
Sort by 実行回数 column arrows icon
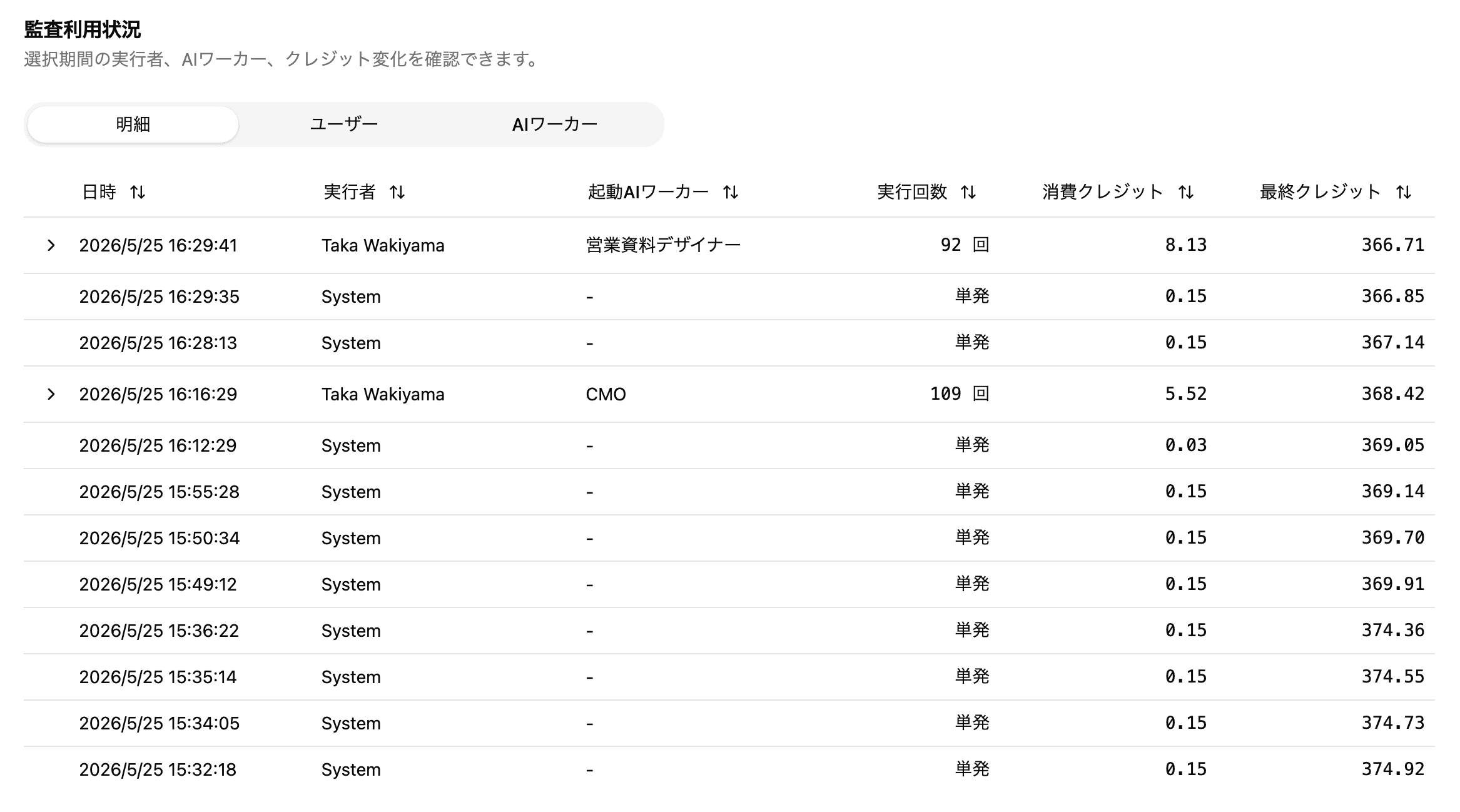(968, 192)
